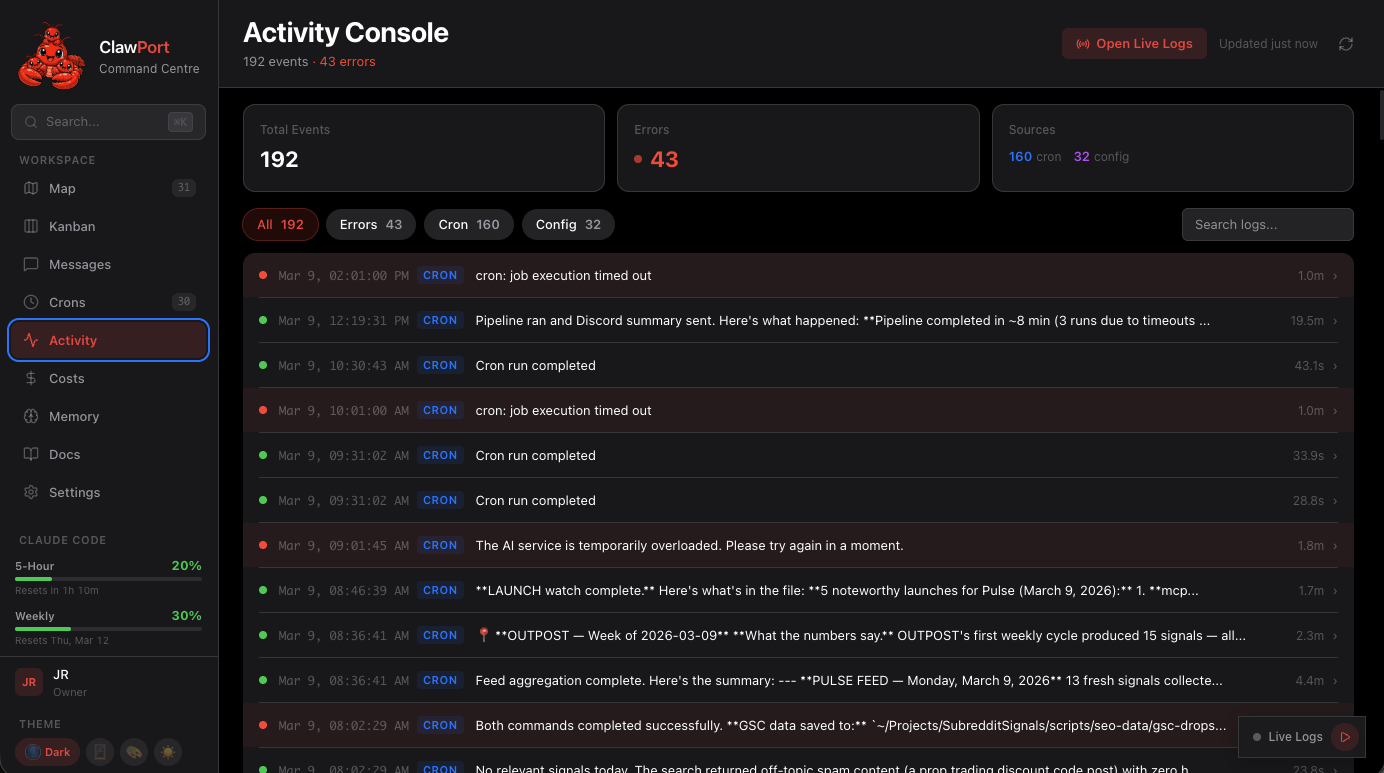Switch to the sun light theme

(166, 752)
